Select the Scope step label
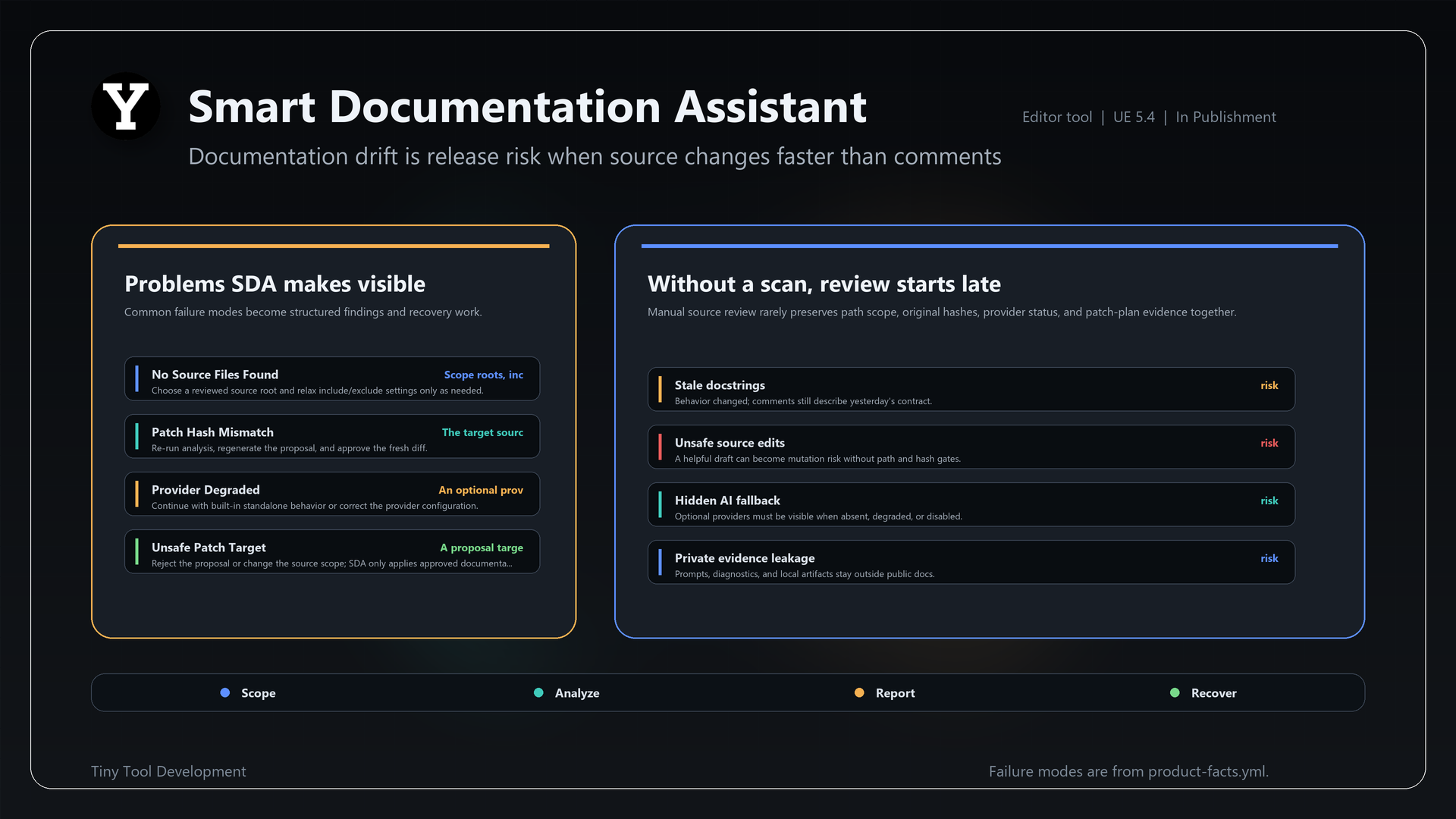 [x=258, y=693]
